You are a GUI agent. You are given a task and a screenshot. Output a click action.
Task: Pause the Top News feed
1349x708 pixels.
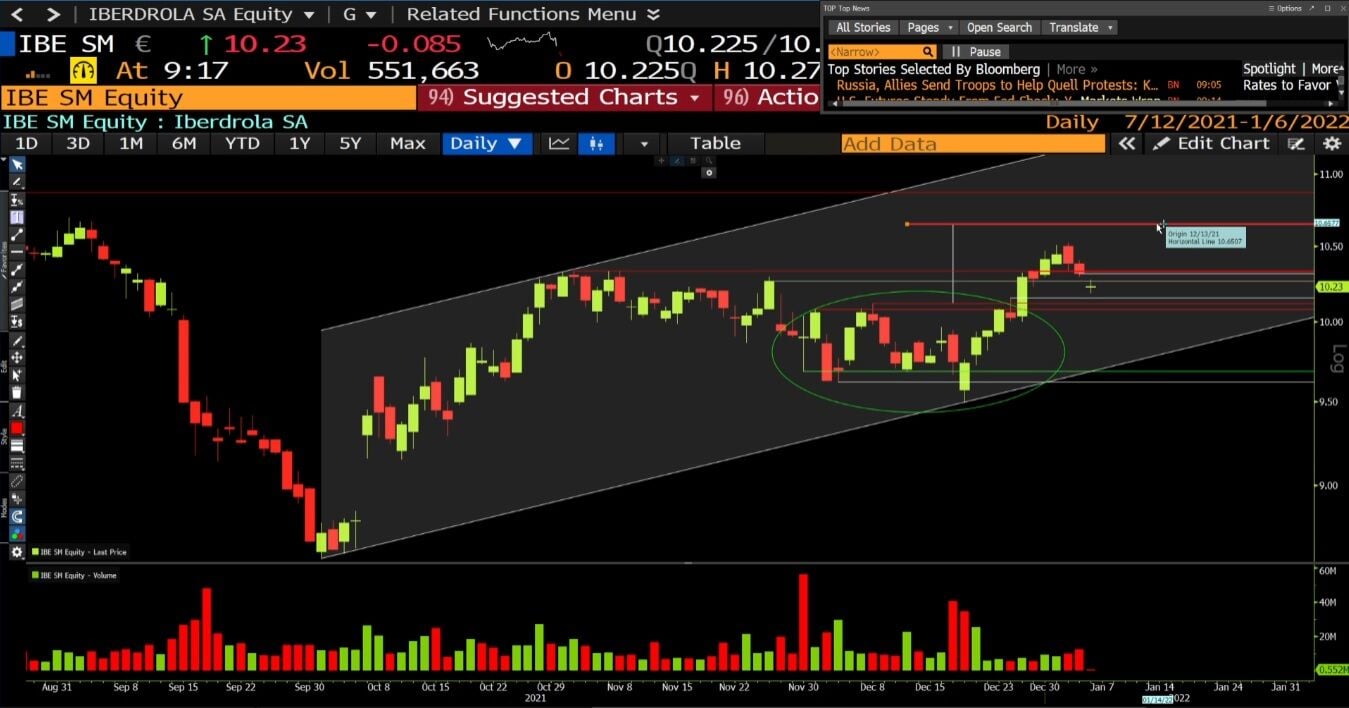975,52
